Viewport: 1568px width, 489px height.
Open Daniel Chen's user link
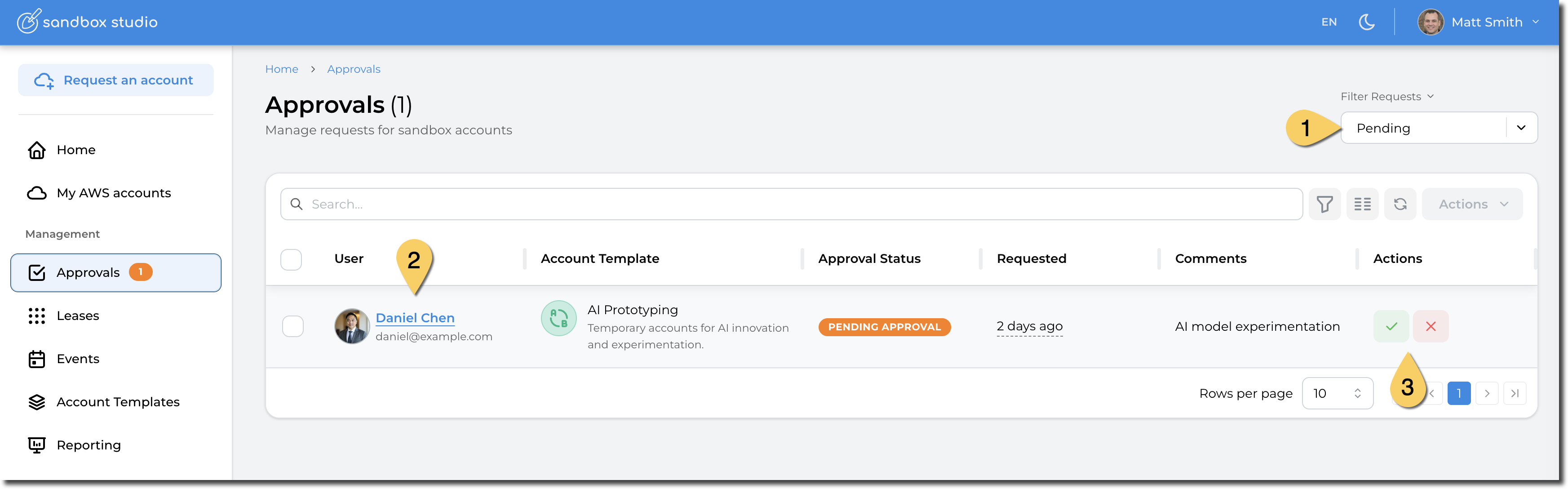pyautogui.click(x=415, y=318)
